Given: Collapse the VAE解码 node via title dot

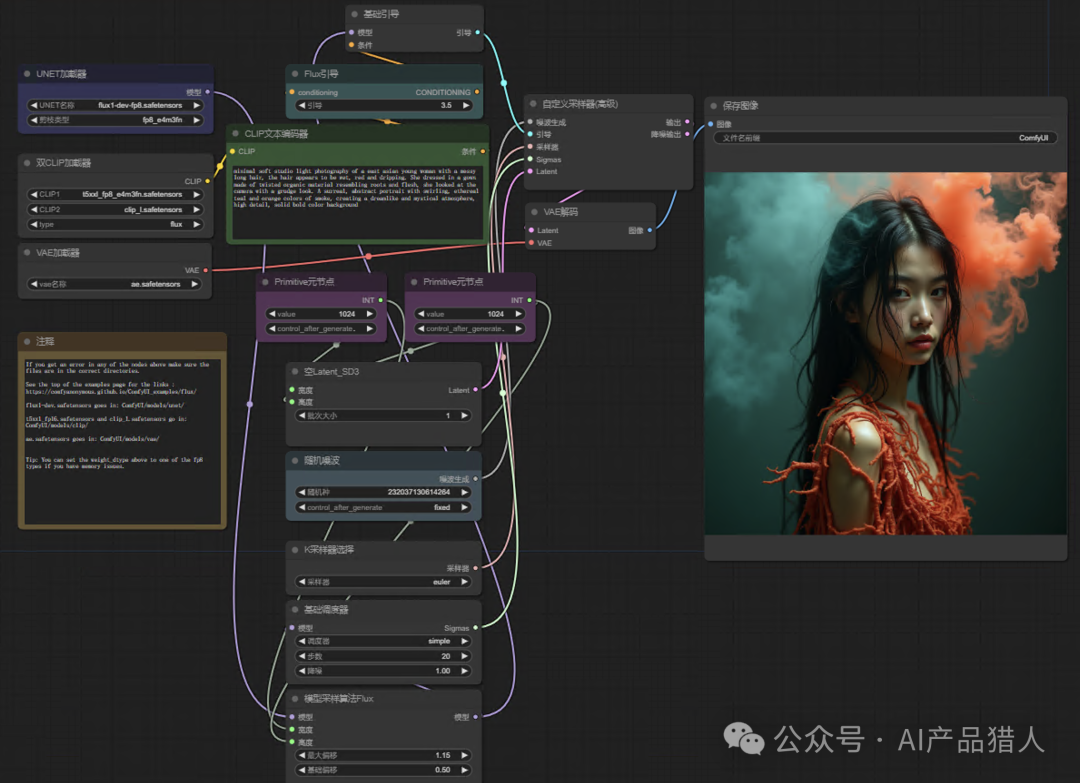Looking at the screenshot, I should (534, 212).
